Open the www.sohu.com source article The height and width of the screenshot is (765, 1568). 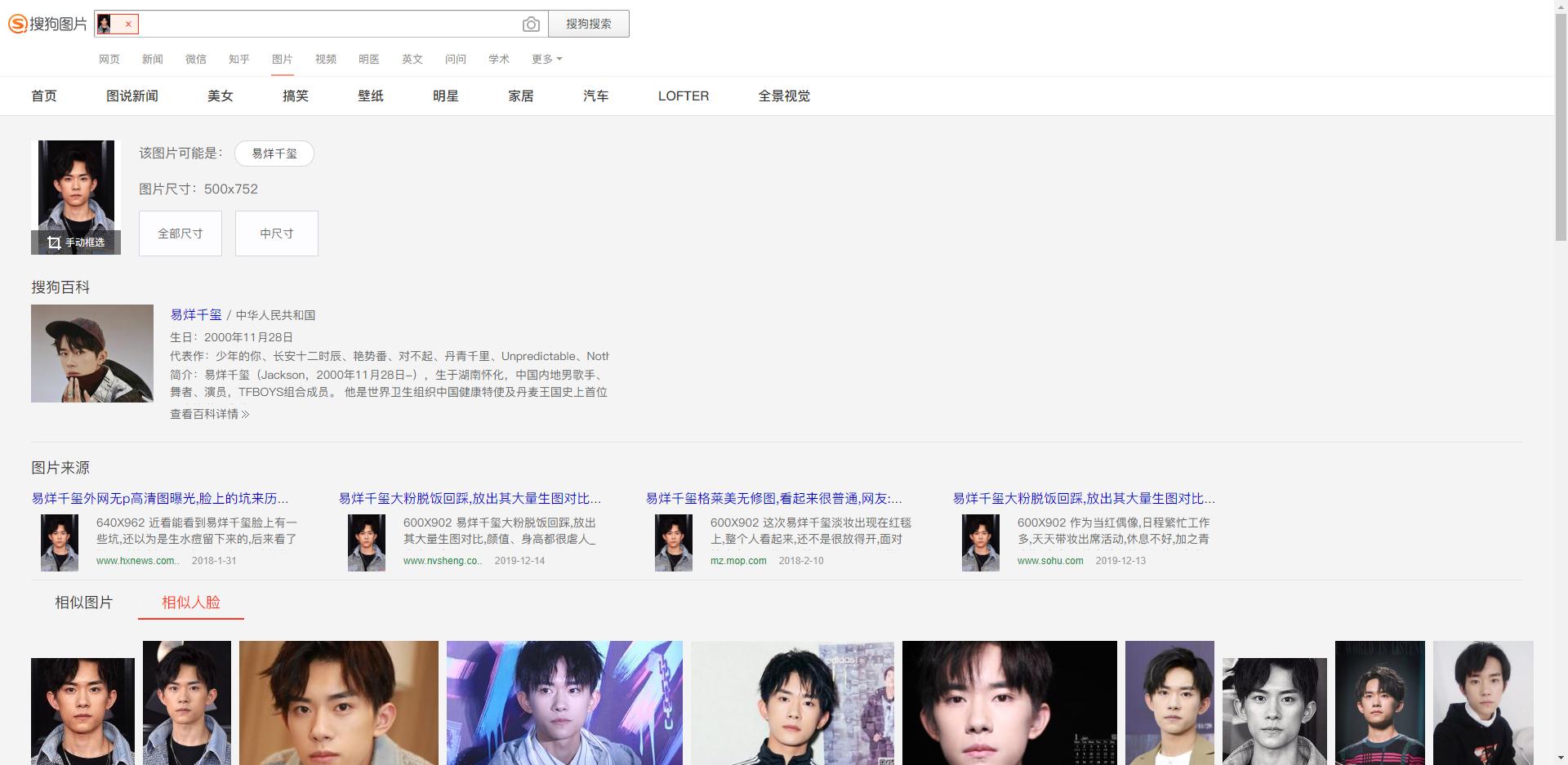[1050, 561]
